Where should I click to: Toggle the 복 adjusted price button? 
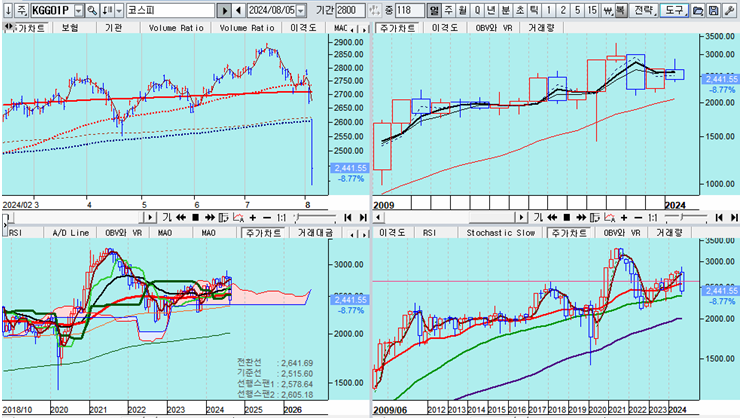pos(620,10)
